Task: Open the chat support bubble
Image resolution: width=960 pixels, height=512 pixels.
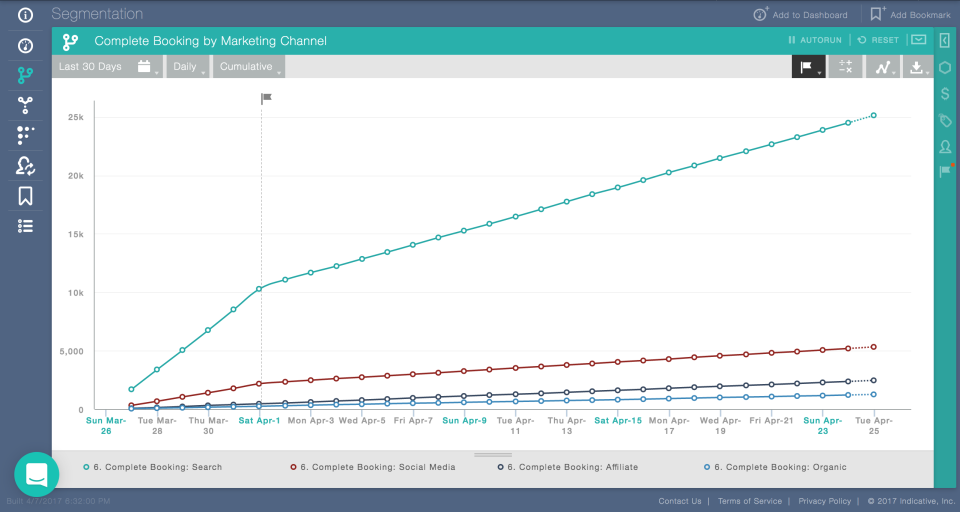Action: click(37, 474)
